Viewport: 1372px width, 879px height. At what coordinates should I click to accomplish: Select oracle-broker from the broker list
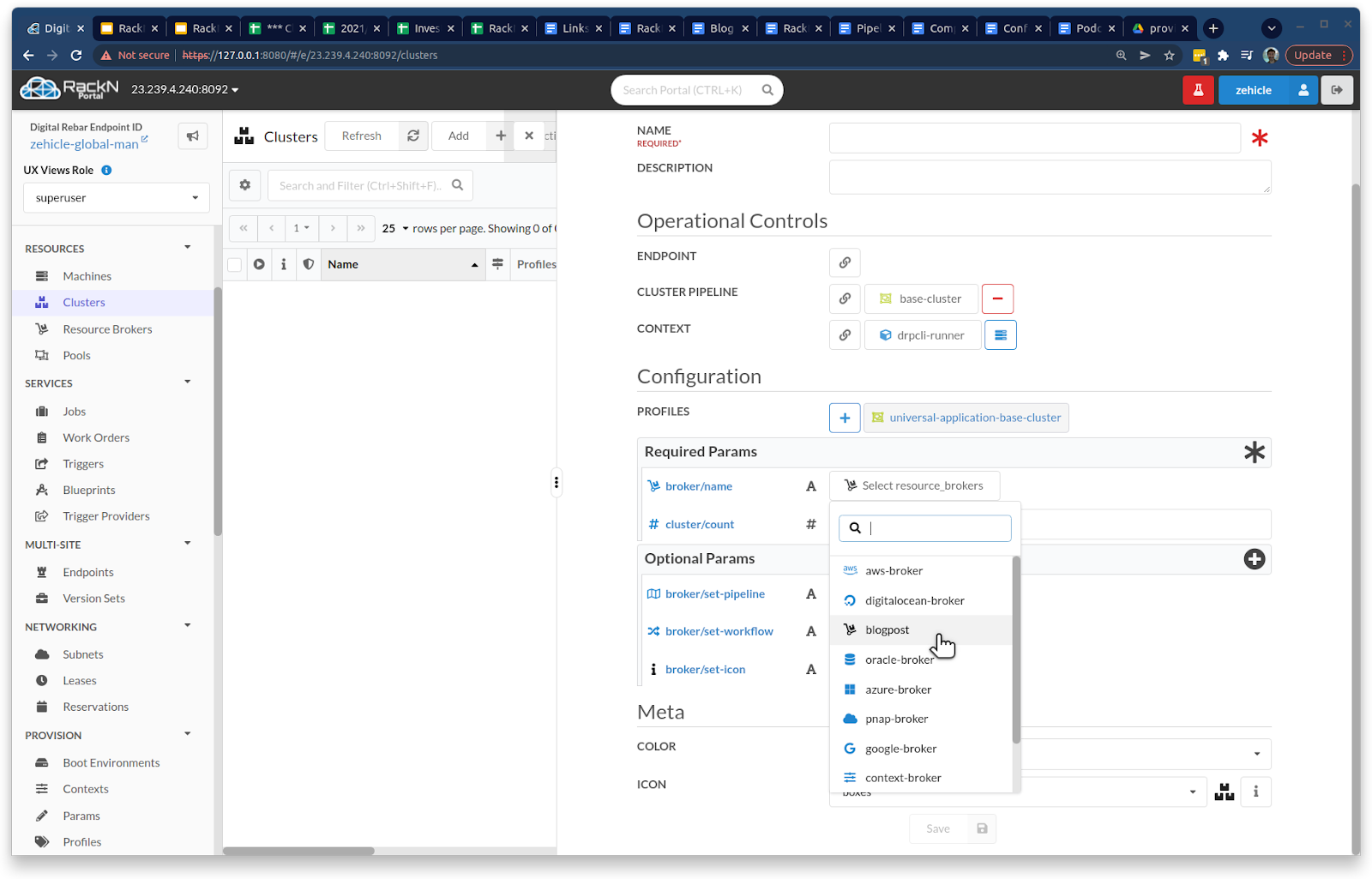coord(922,659)
